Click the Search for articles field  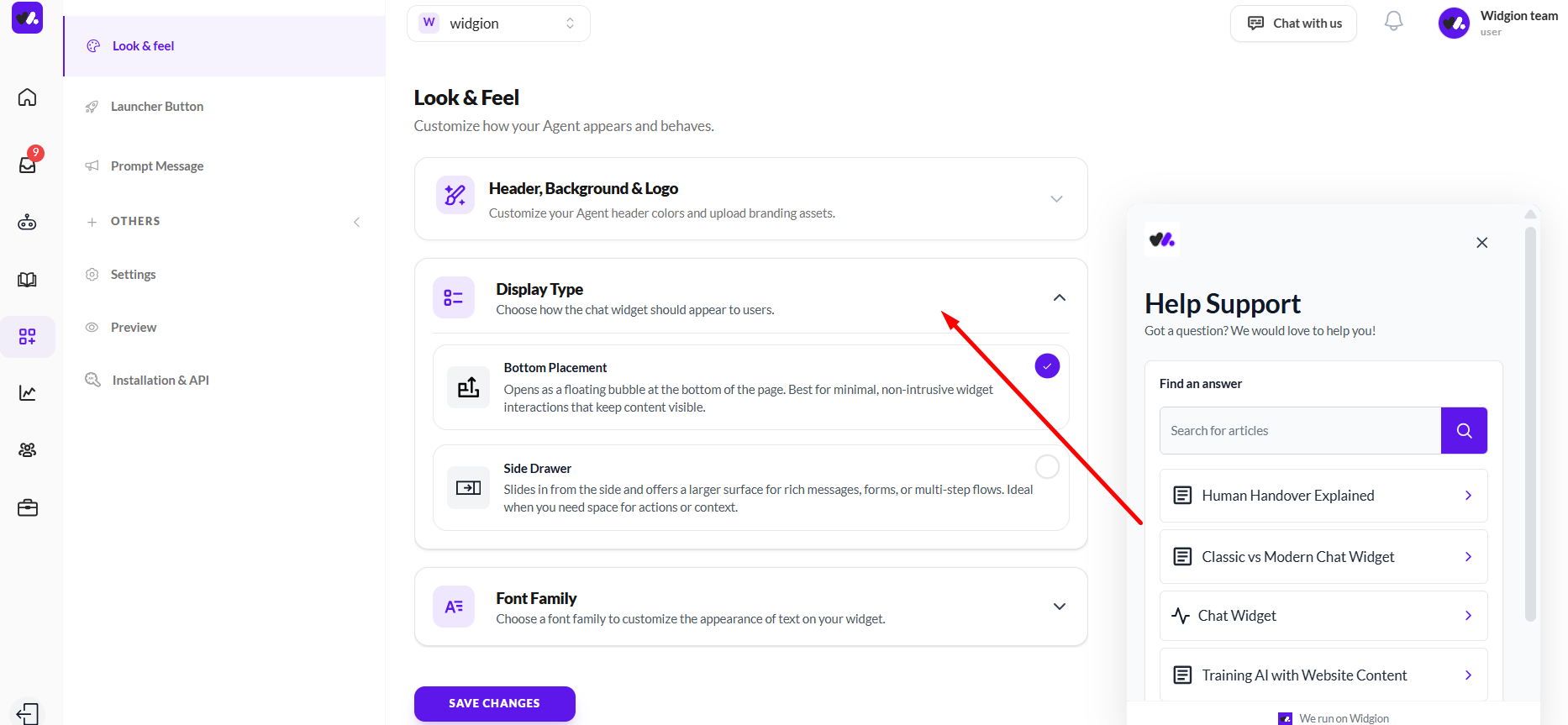pos(1300,431)
